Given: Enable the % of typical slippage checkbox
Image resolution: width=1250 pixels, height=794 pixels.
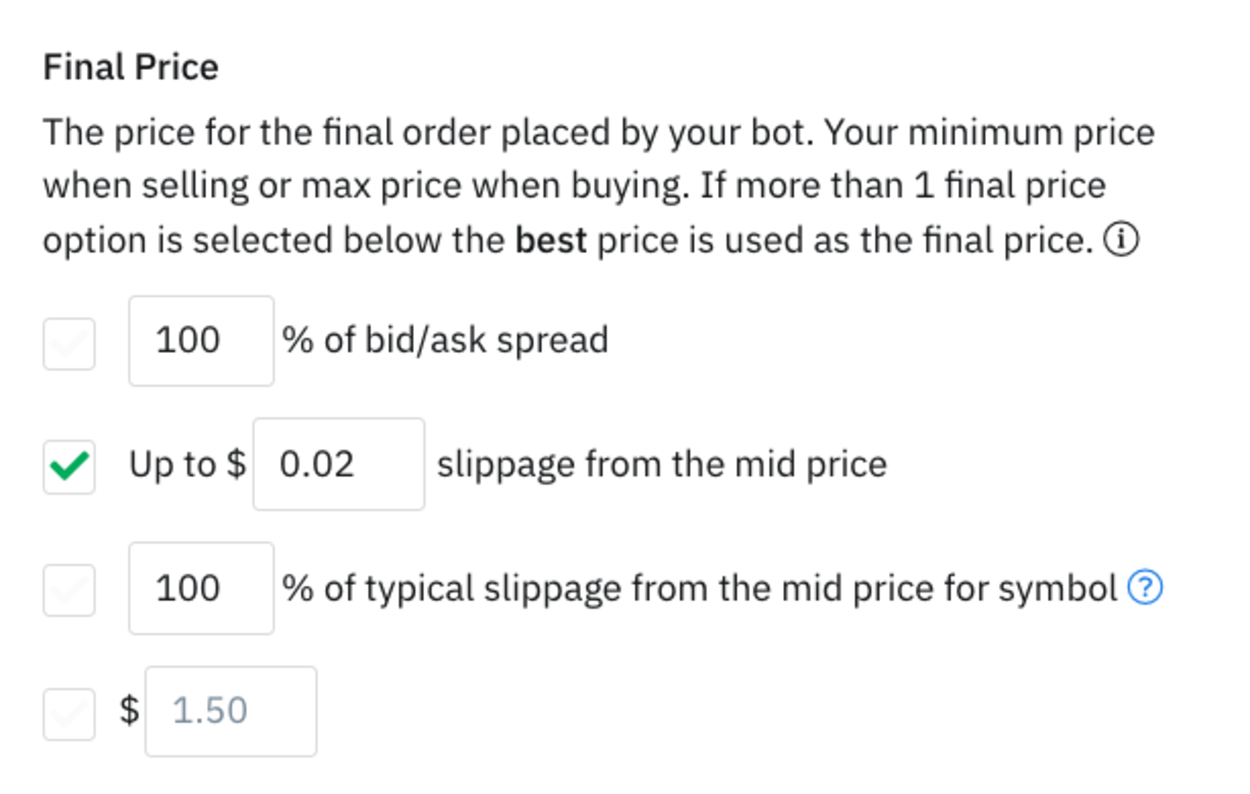Looking at the screenshot, I should click(69, 589).
